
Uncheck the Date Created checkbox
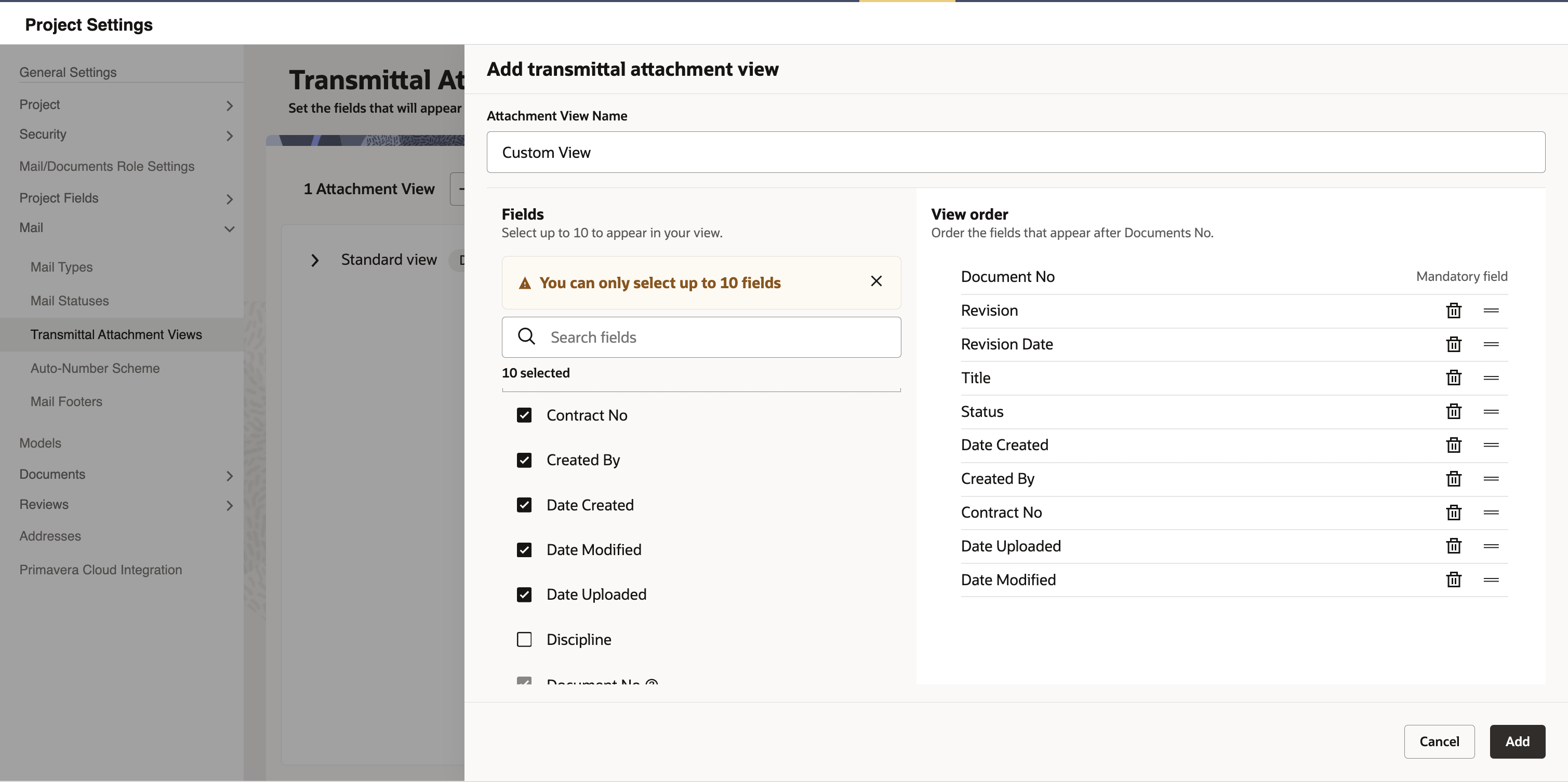(x=524, y=505)
